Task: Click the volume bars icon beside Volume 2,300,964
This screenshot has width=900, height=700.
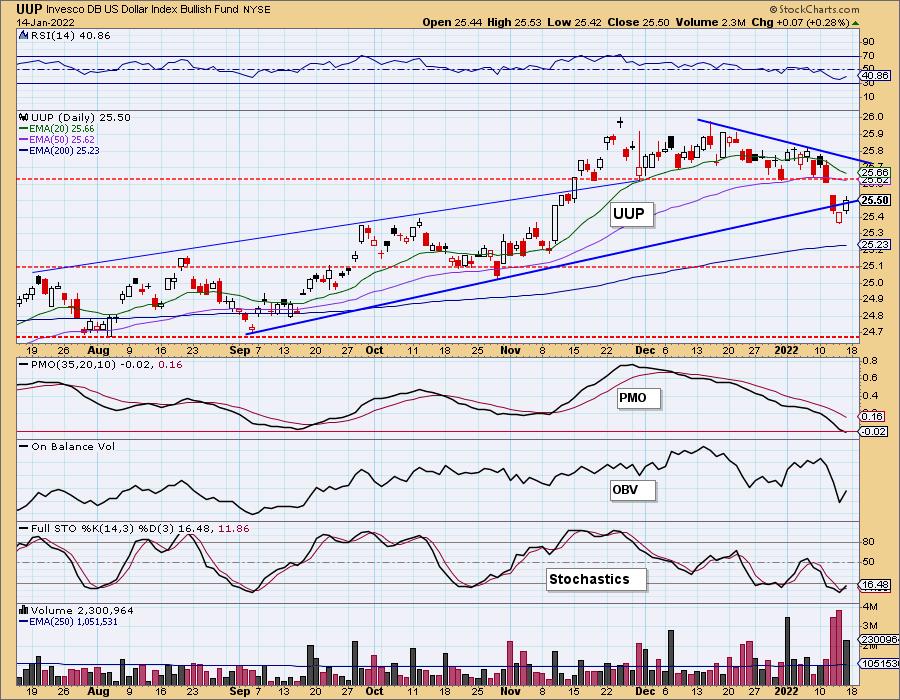Action: pos(24,610)
